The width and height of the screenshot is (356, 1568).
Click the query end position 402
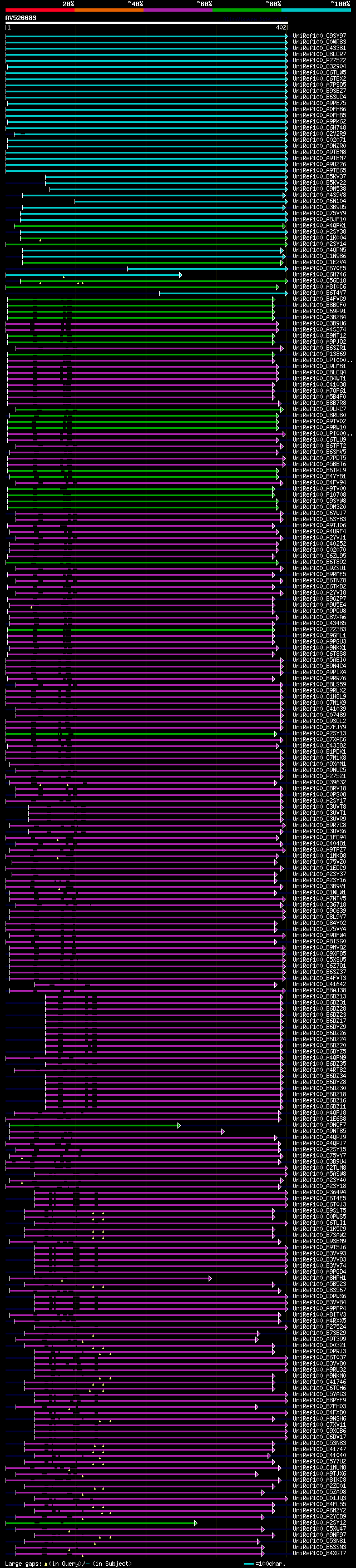point(280,27)
